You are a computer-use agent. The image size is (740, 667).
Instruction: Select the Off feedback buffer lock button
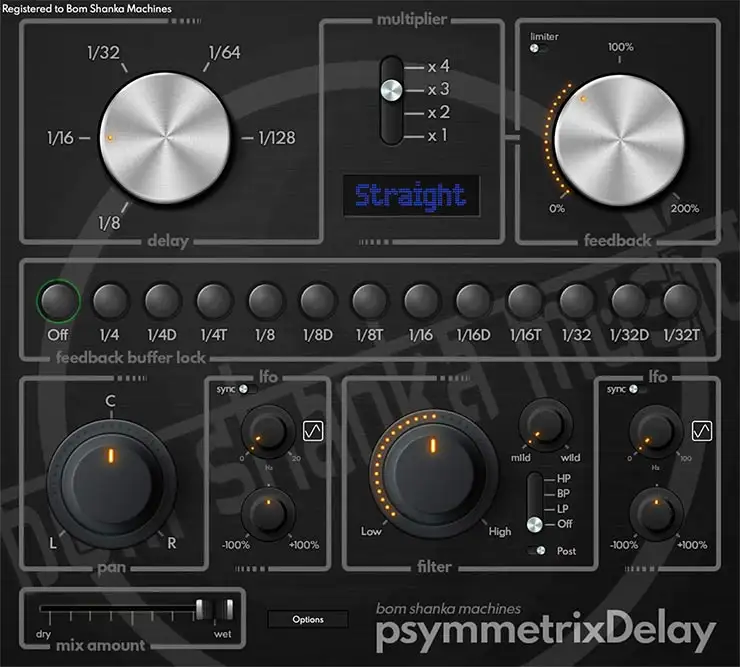click(58, 301)
